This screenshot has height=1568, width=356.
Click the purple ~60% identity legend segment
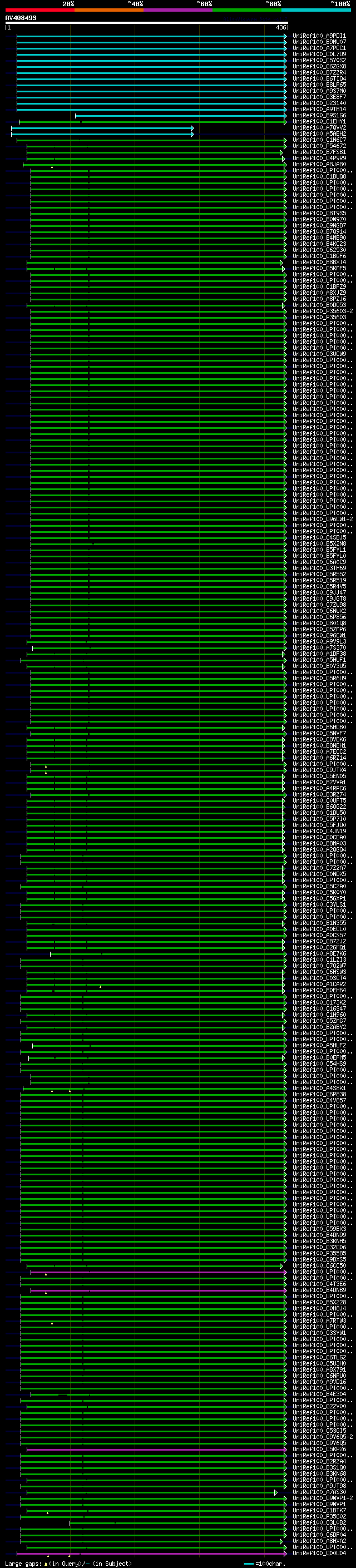pos(177,10)
